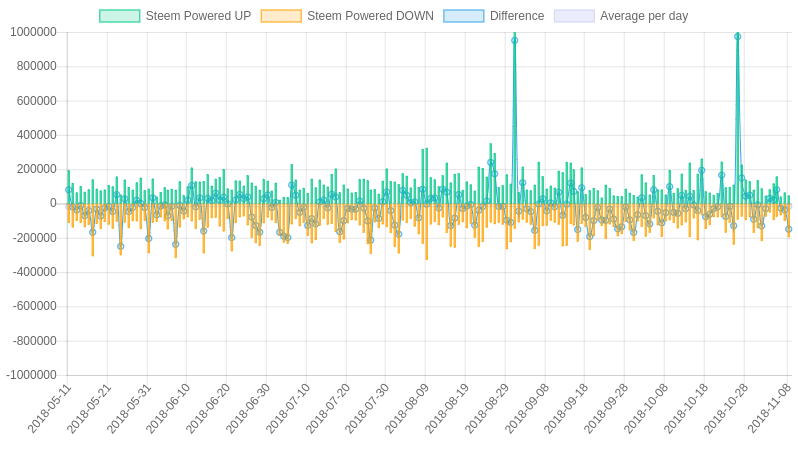Click the -400000 y-axis label
Screen dimensions: 798x450
coord(35,272)
